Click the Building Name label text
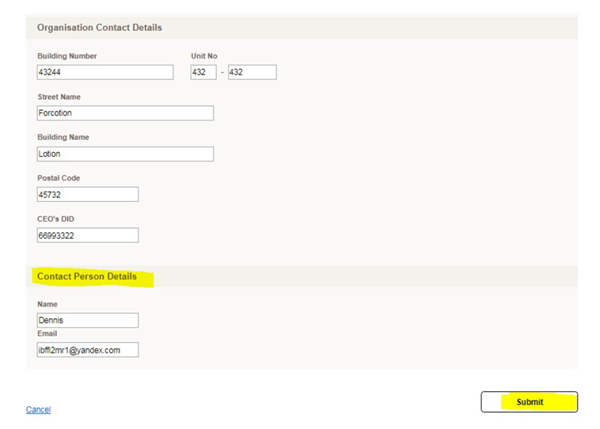The height and width of the screenshot is (429, 600). click(x=63, y=137)
